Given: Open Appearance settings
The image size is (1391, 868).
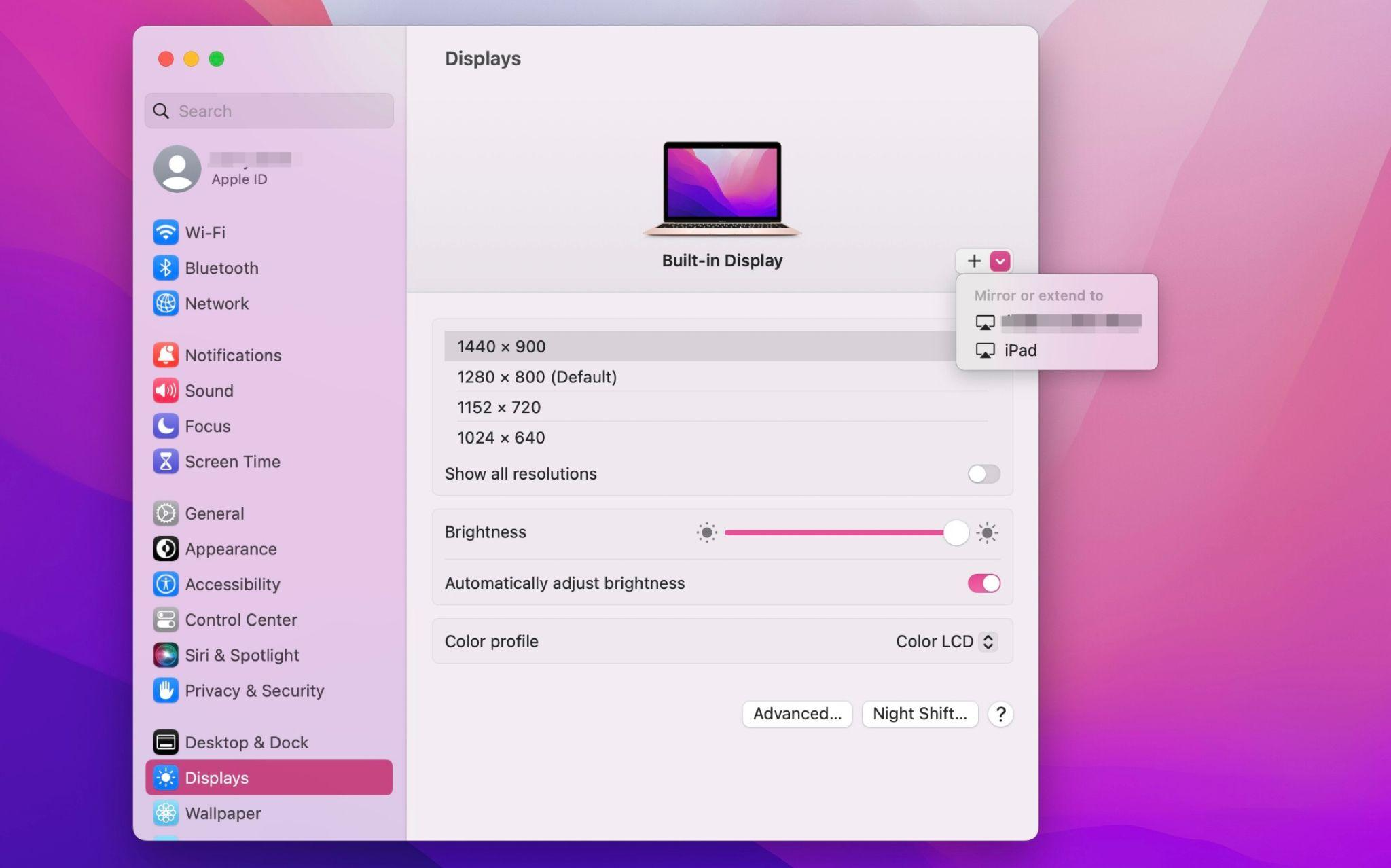Looking at the screenshot, I should pyautogui.click(x=269, y=548).
